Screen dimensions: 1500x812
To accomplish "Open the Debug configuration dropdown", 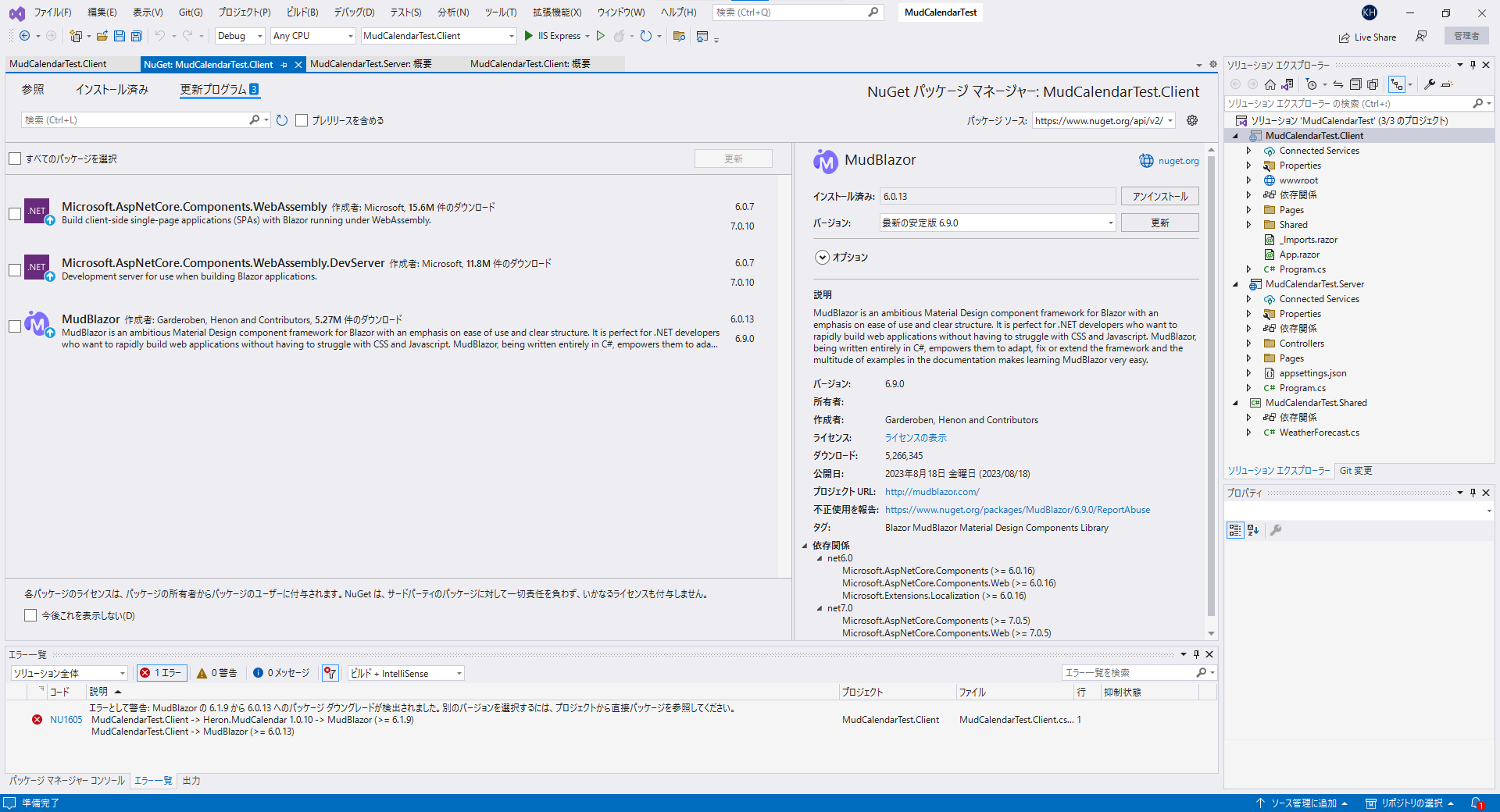I will pyautogui.click(x=240, y=36).
